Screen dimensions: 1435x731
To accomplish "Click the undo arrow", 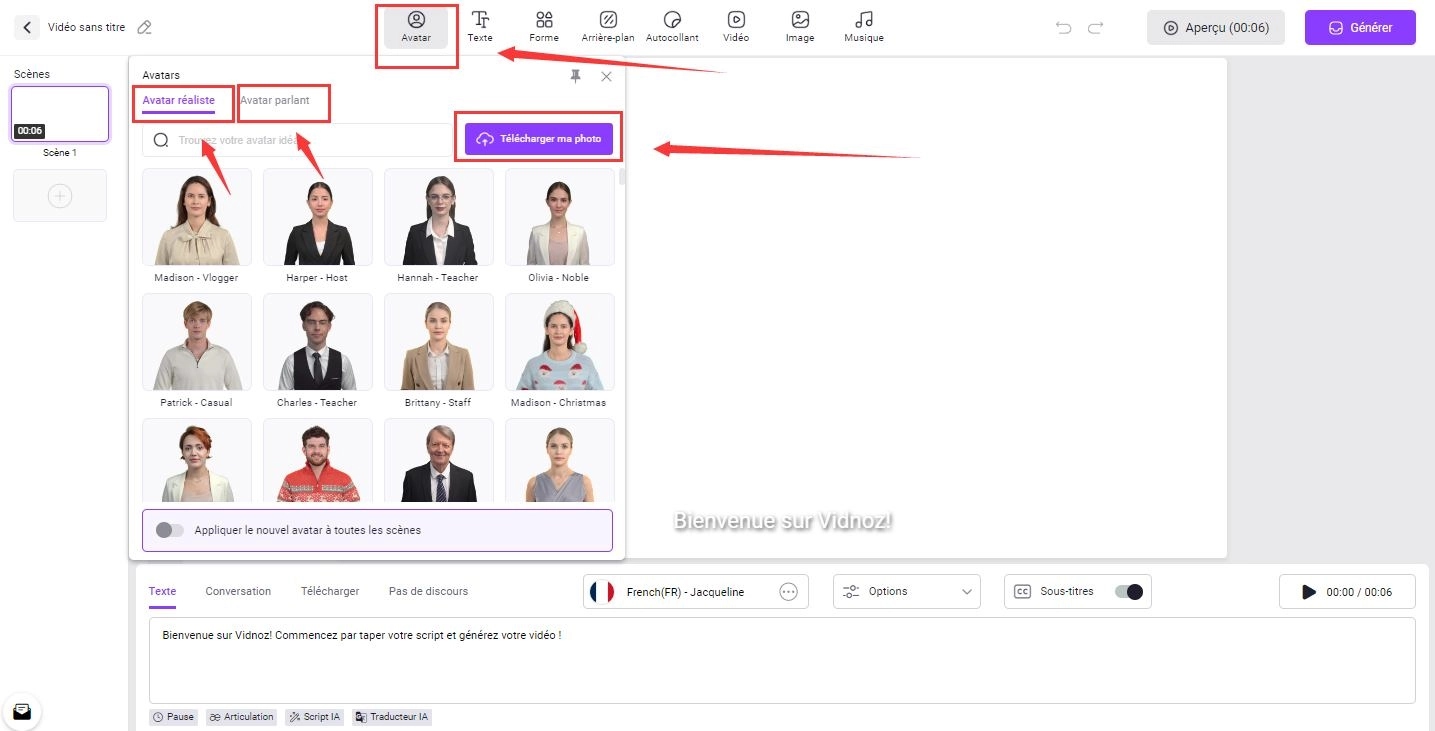I will [x=1064, y=28].
